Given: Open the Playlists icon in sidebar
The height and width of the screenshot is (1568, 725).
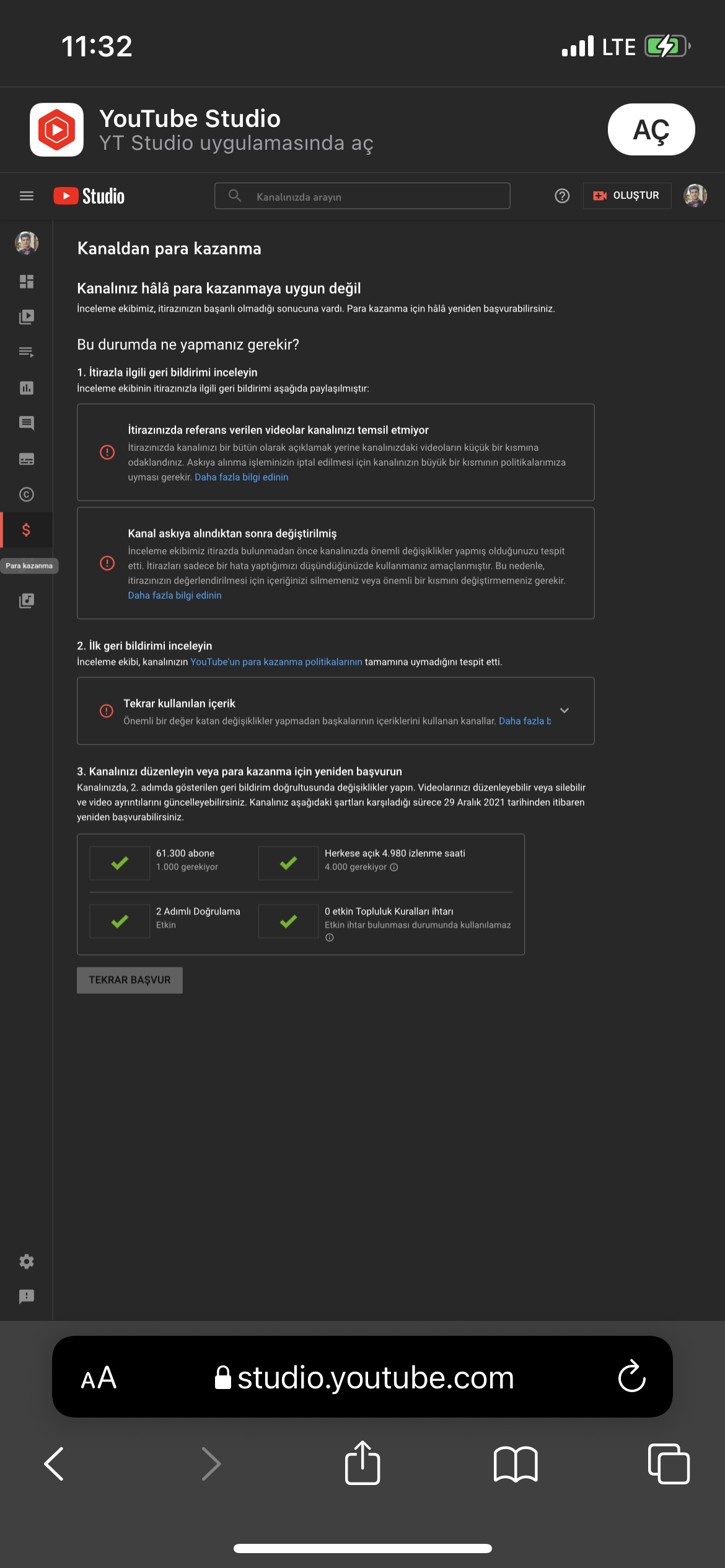Looking at the screenshot, I should pos(27,352).
